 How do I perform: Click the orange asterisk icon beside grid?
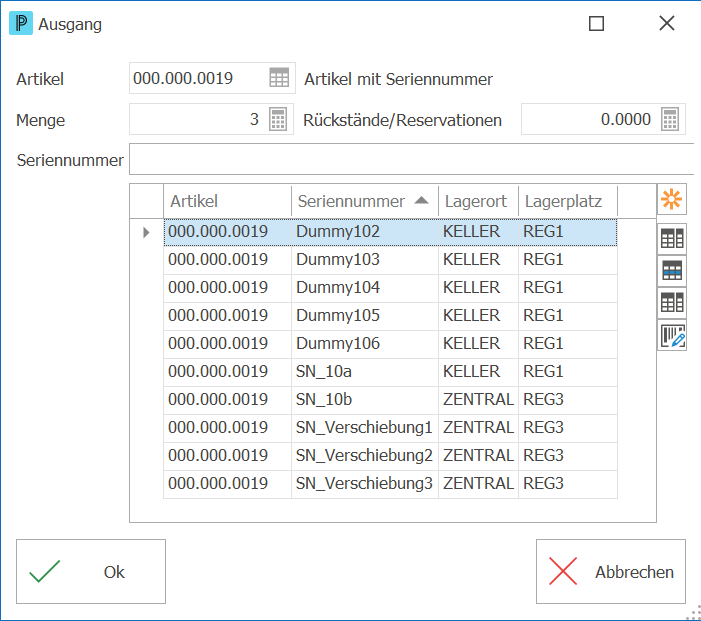pos(671,199)
